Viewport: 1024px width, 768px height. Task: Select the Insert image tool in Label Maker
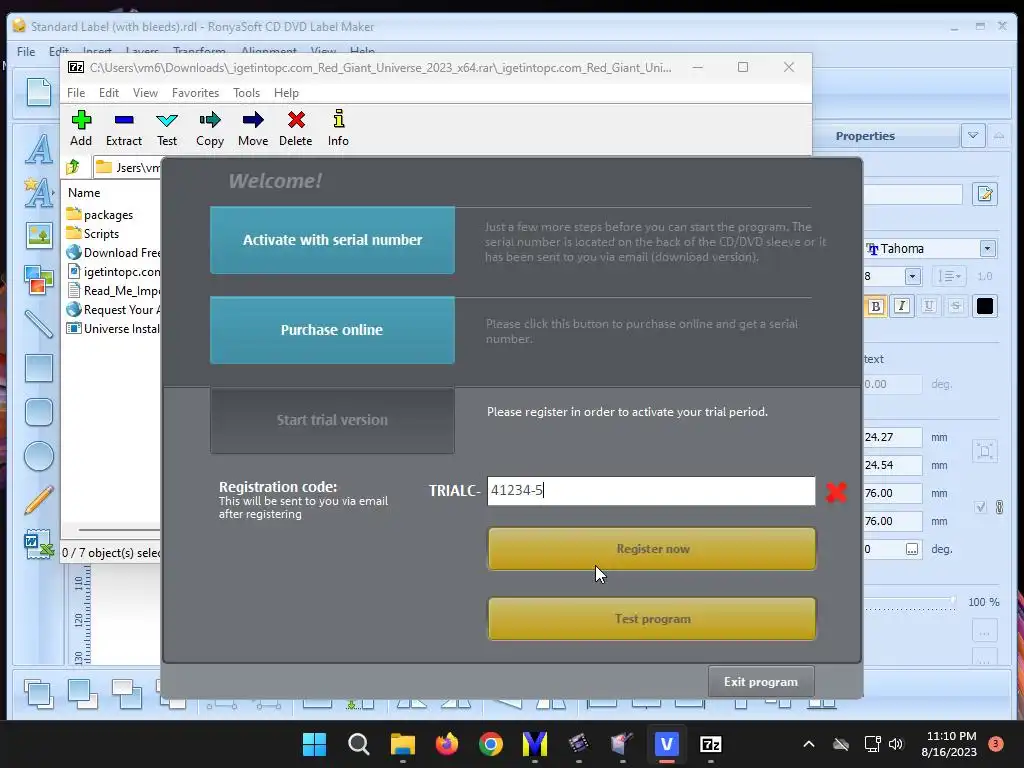[x=39, y=236]
